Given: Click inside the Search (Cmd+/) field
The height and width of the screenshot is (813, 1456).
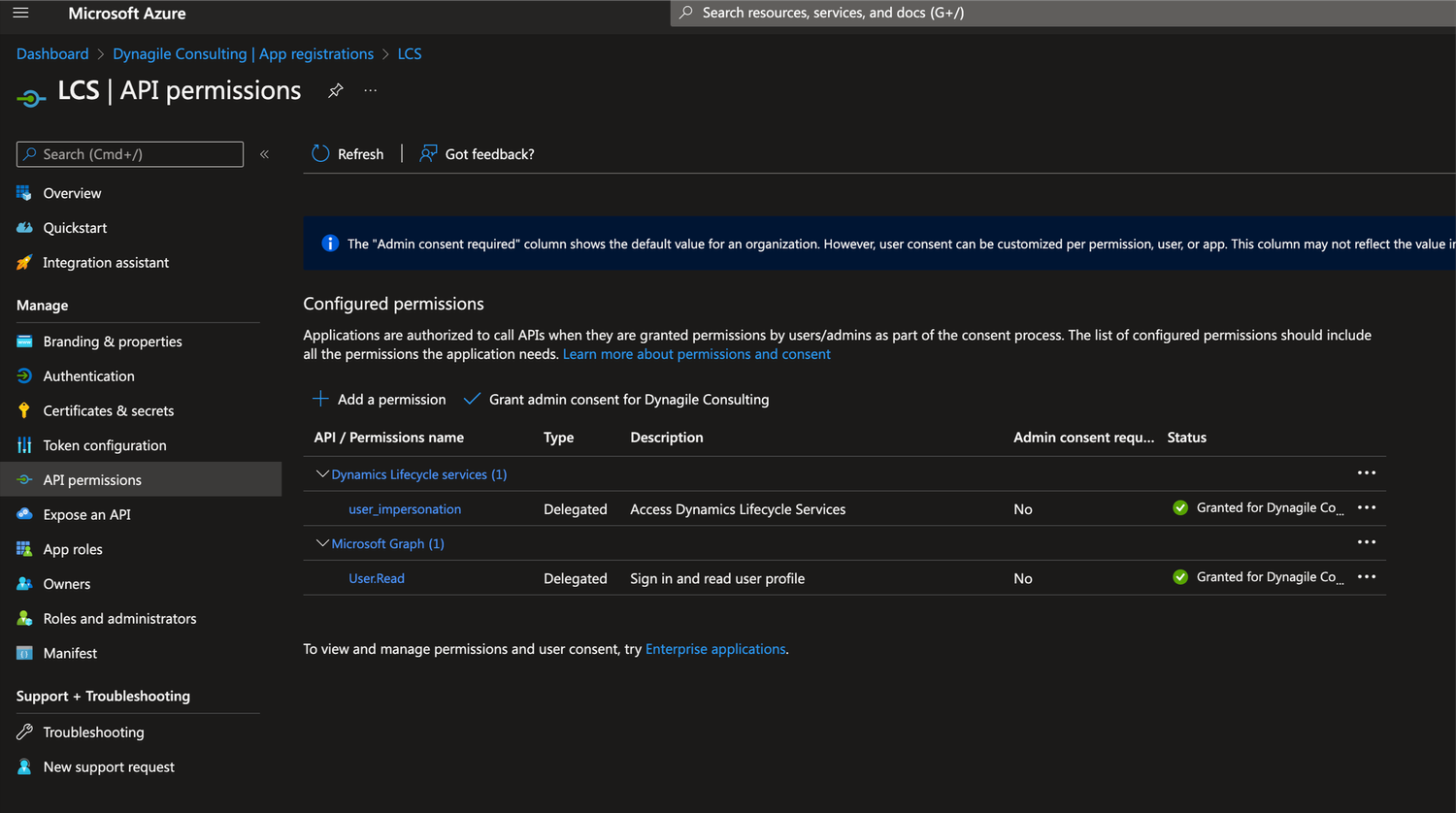Looking at the screenshot, I should pos(129,153).
